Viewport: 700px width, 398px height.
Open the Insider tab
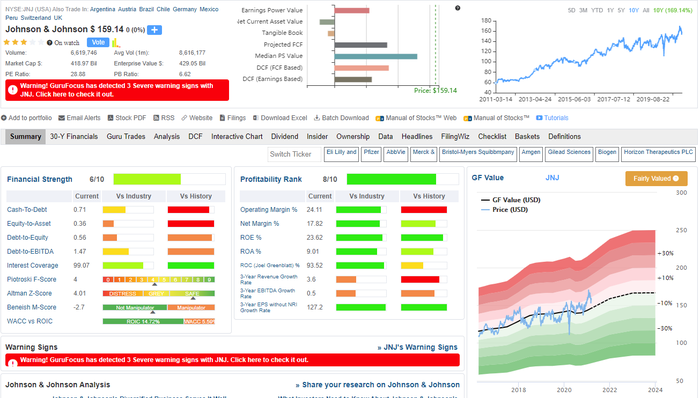click(317, 137)
